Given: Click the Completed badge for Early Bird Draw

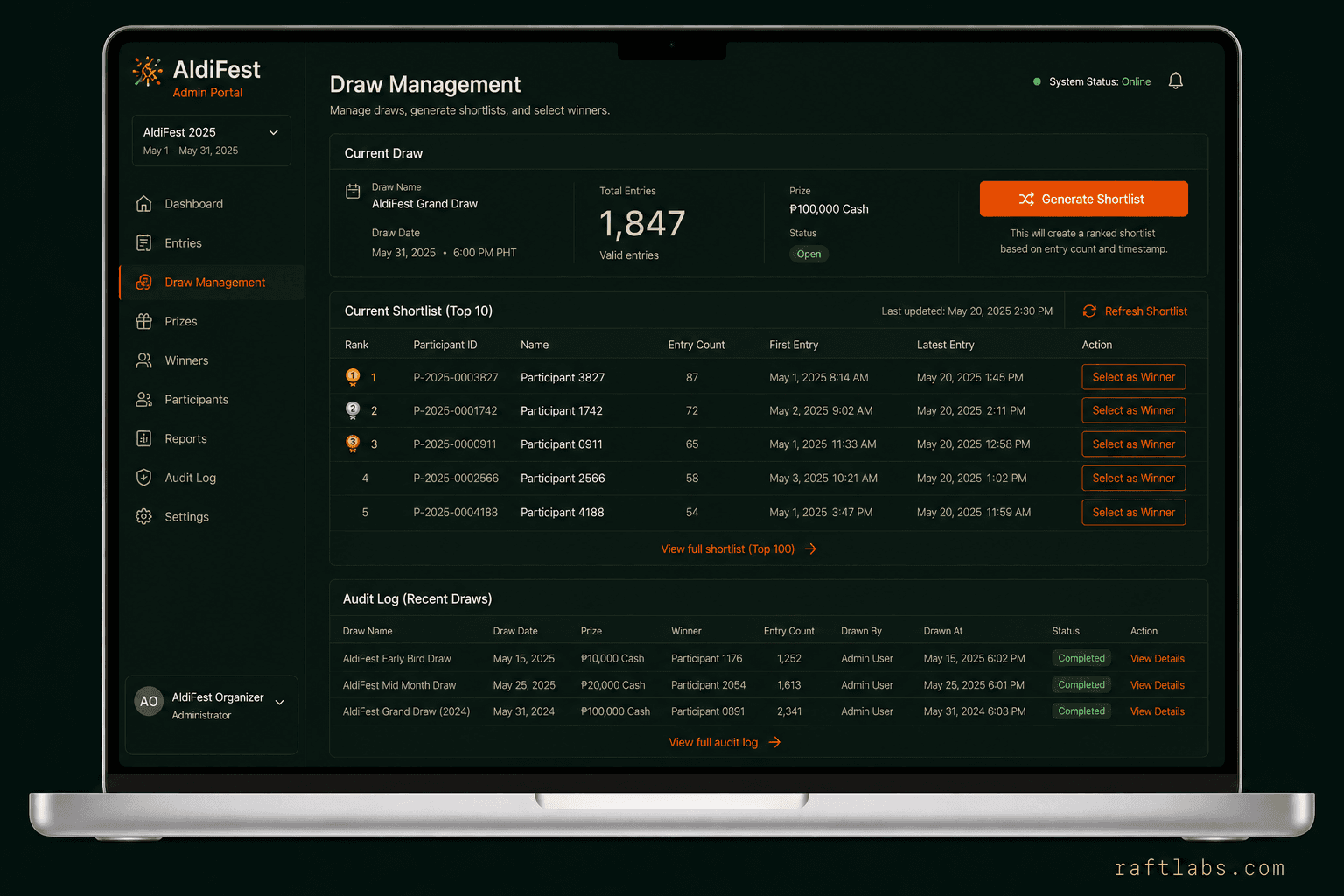Looking at the screenshot, I should tap(1081, 658).
